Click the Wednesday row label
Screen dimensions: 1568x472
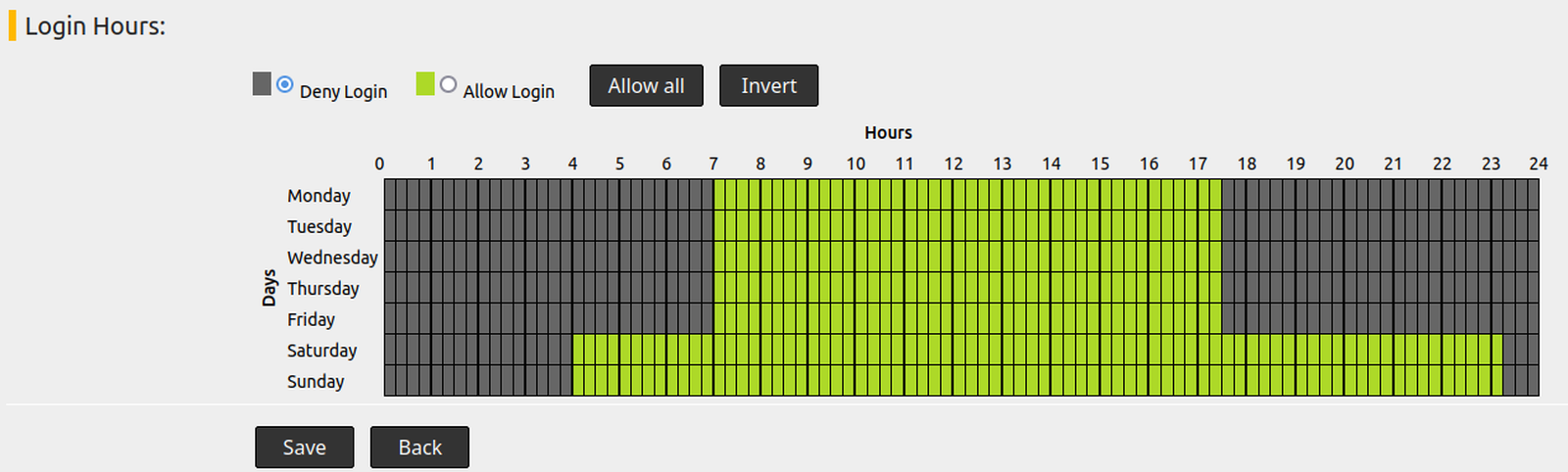(x=332, y=258)
